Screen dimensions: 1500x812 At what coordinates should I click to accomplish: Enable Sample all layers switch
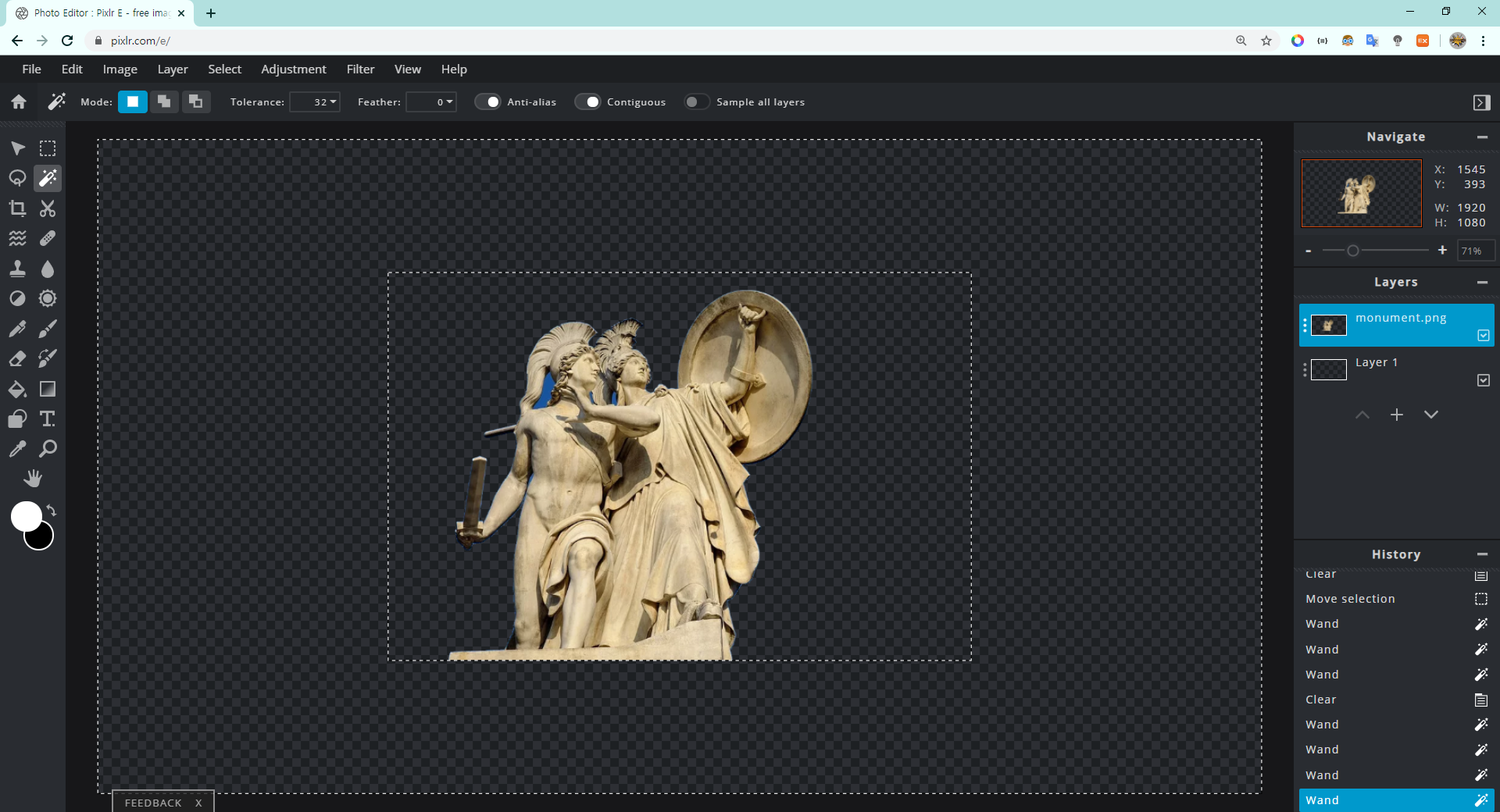click(x=696, y=102)
